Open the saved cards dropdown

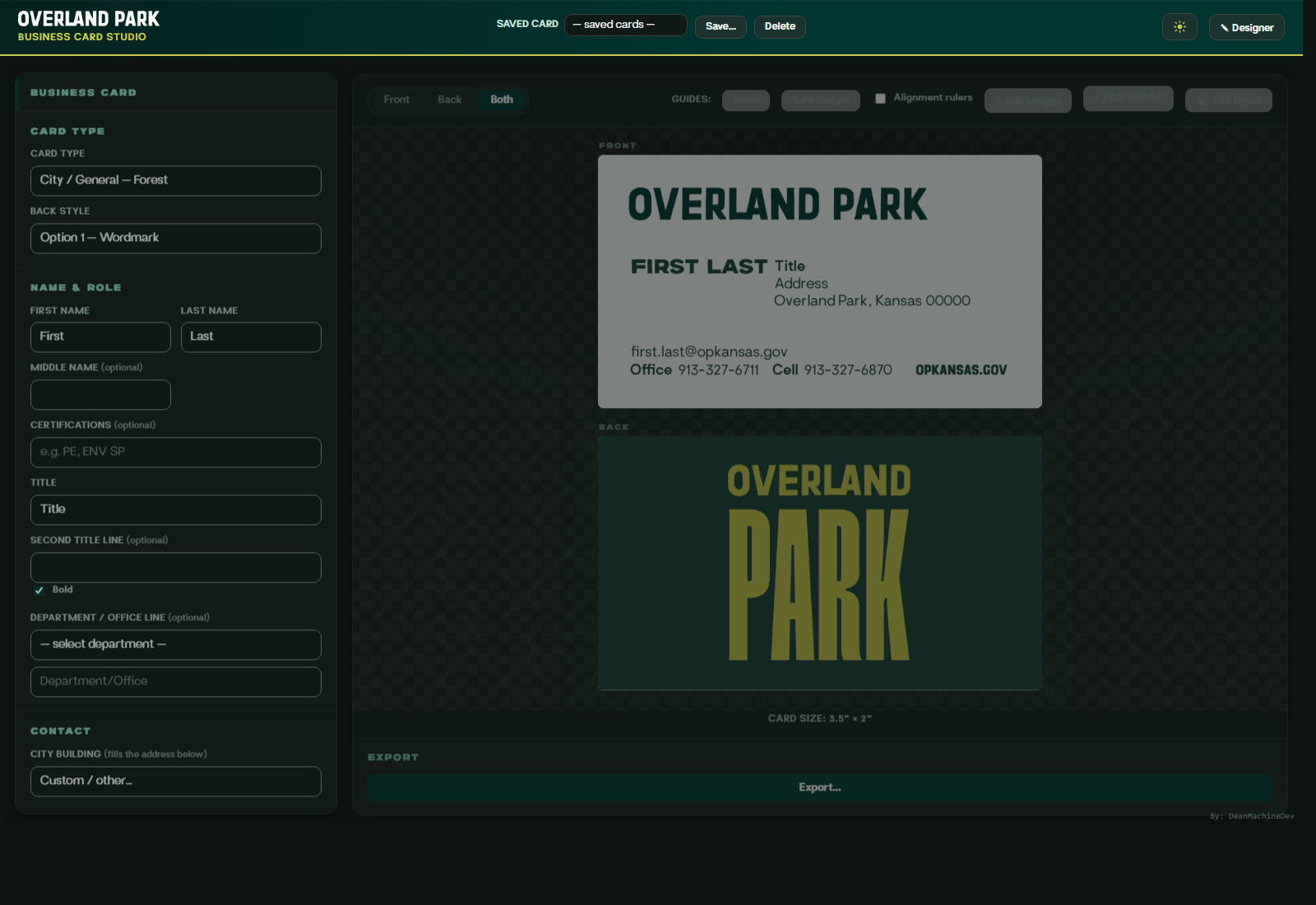625,25
